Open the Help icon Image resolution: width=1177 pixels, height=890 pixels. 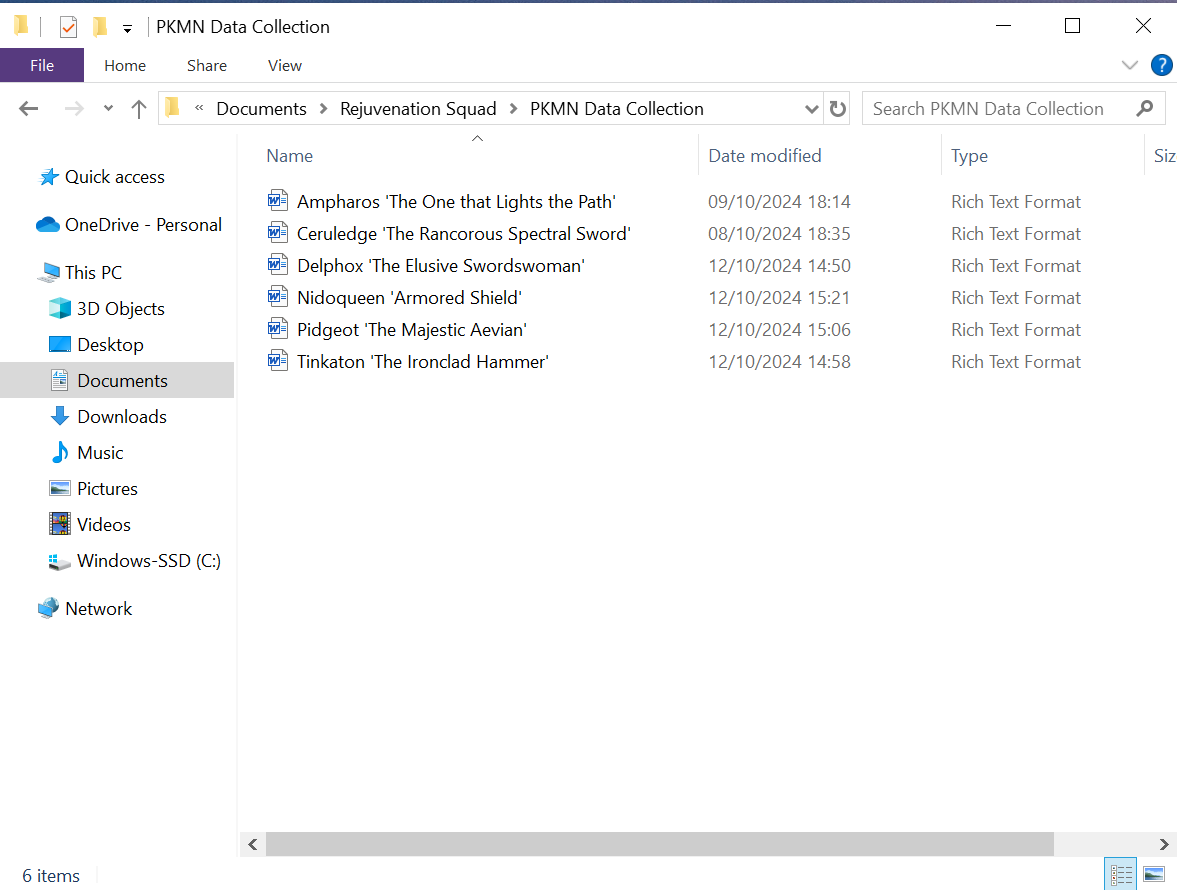[1161, 65]
